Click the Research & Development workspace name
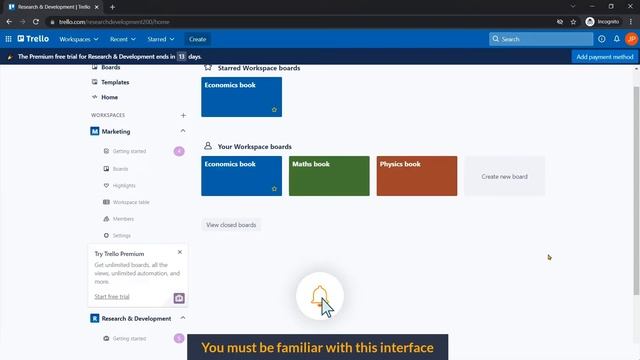Screen dimensions: 640x360 [x=136, y=318]
